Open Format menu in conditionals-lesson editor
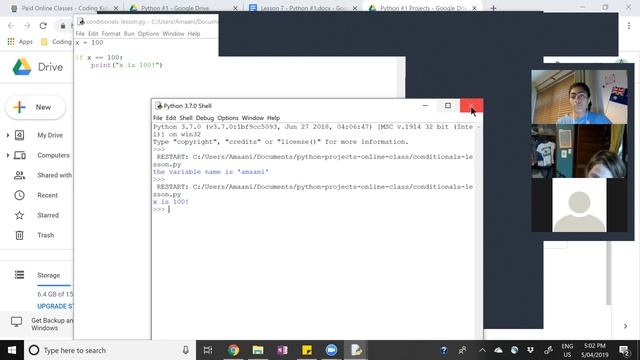The image size is (640, 360). click(x=111, y=34)
